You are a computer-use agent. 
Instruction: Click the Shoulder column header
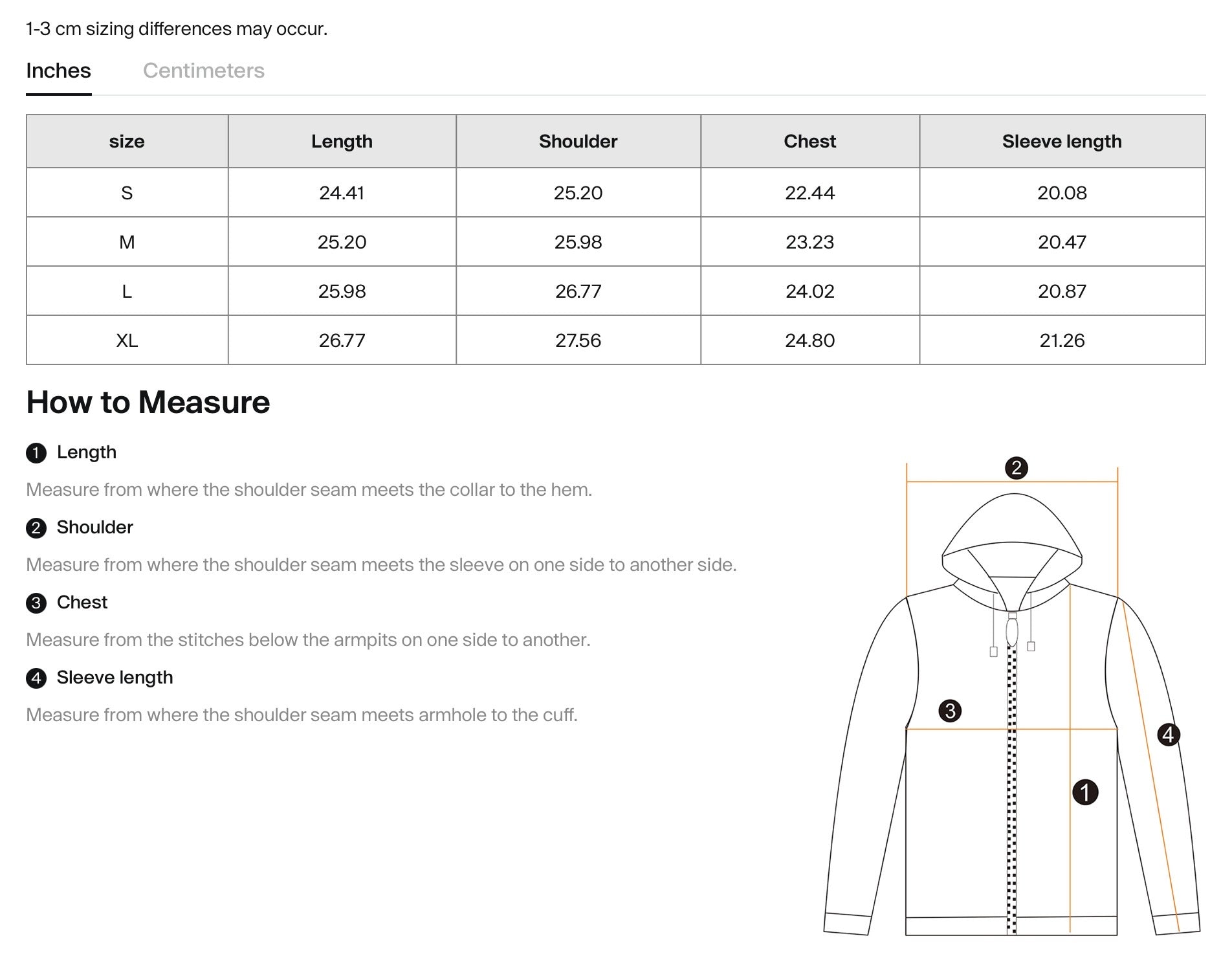point(578,141)
